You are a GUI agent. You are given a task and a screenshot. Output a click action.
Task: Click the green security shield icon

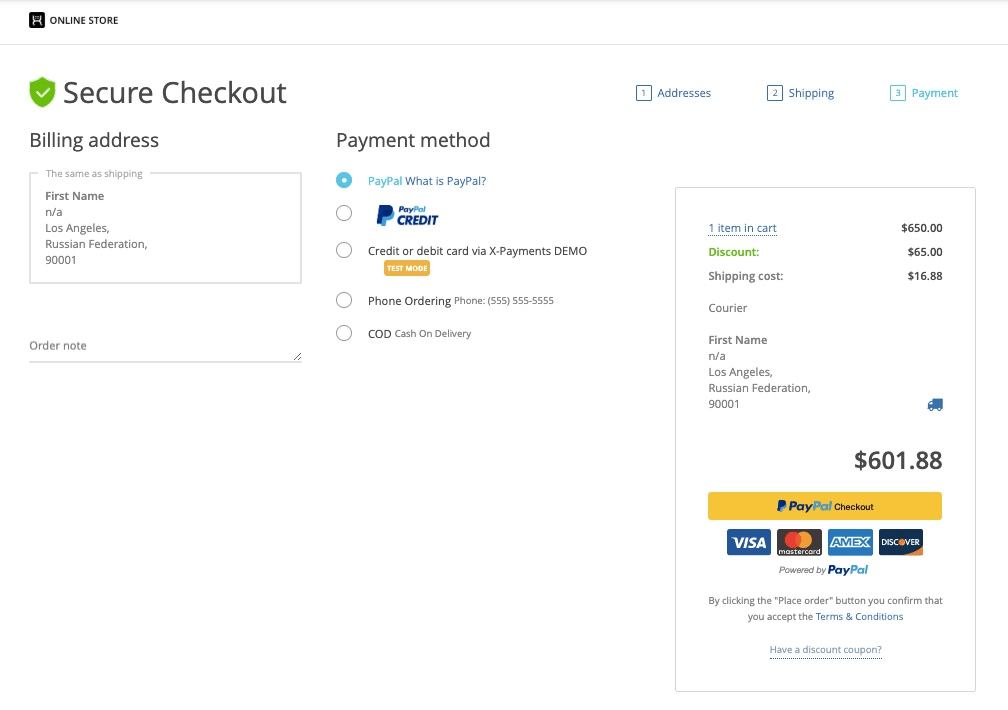point(40,91)
